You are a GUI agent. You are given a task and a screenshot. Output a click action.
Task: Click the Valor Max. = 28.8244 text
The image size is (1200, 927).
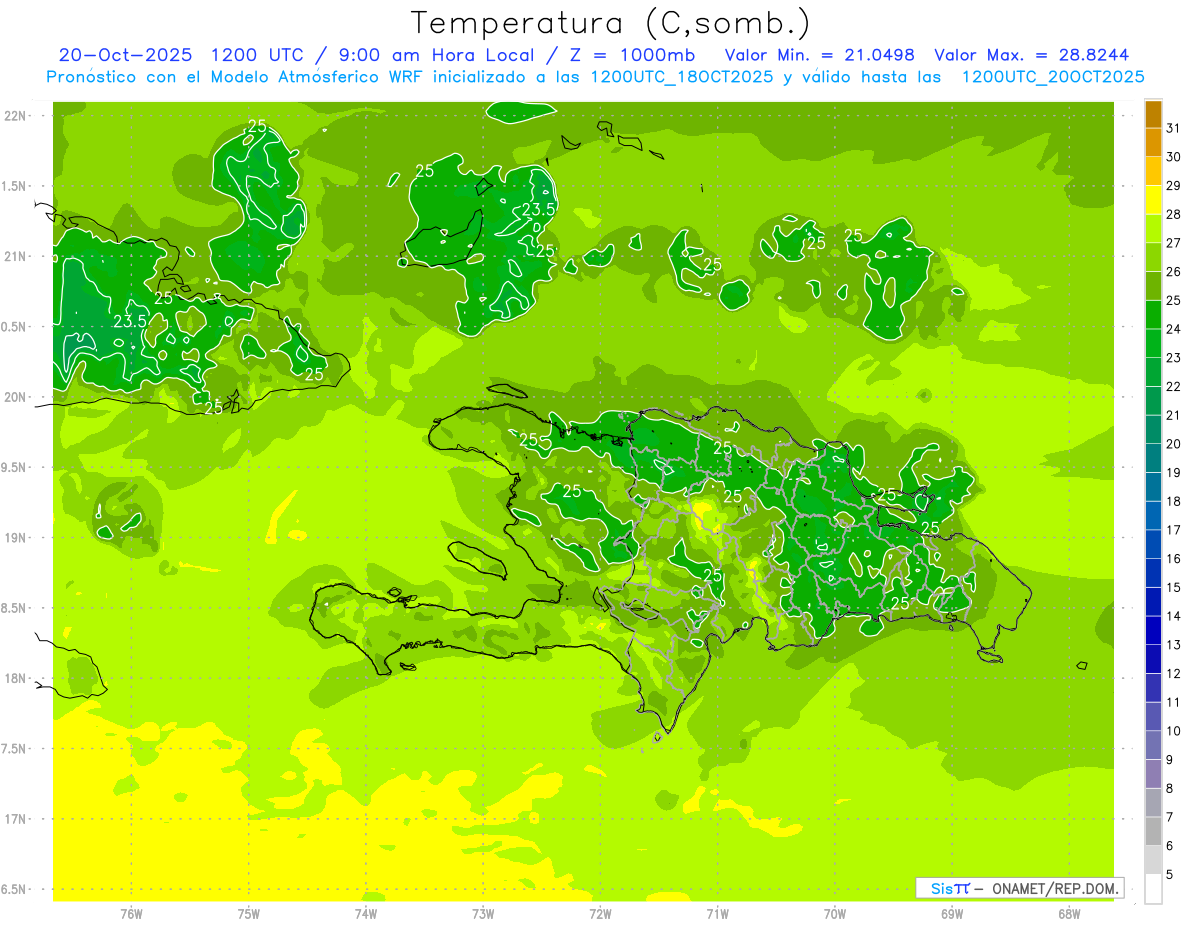tap(1031, 55)
